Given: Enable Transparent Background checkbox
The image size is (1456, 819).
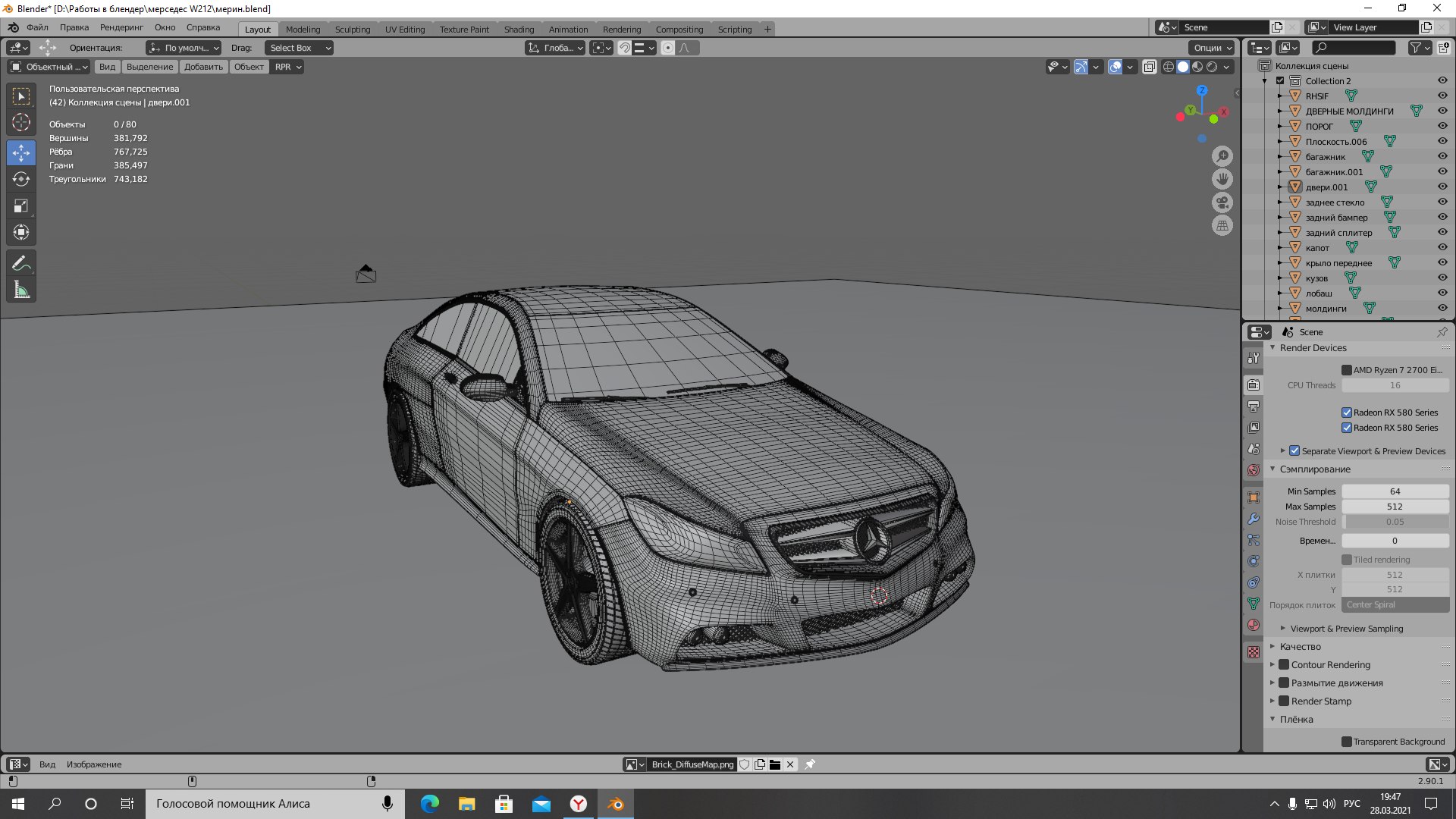Looking at the screenshot, I should pos(1347,742).
